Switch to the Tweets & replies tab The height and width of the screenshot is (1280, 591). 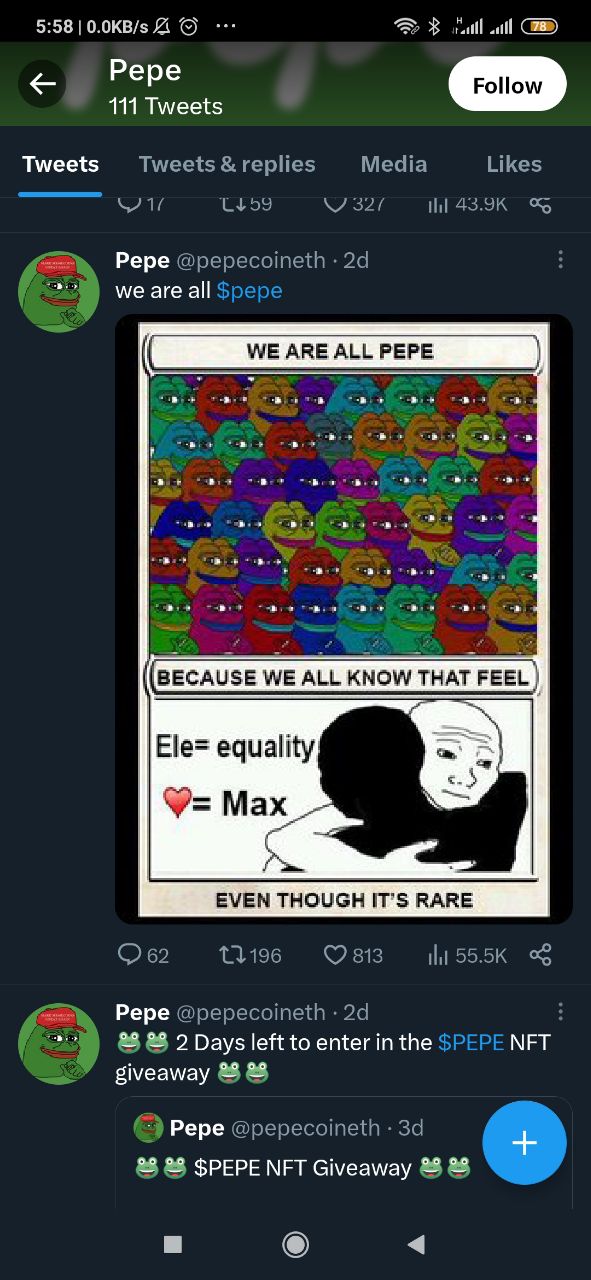click(x=227, y=164)
